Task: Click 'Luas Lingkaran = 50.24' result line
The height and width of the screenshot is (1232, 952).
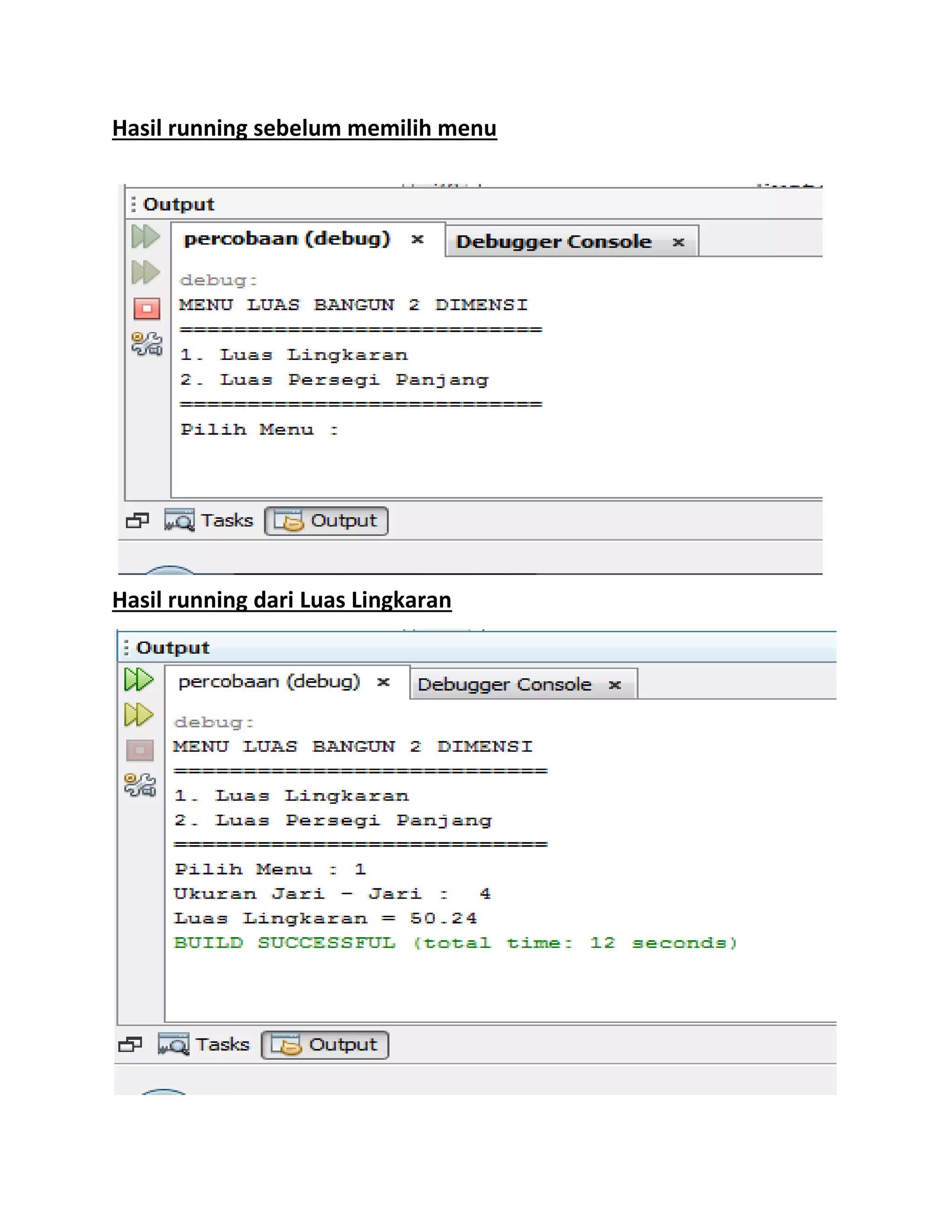Action: (325, 919)
